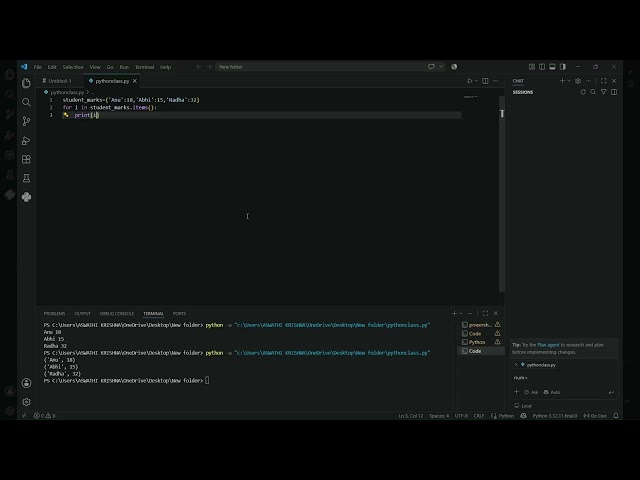Open the Copilot chat dropdown in title bar
640x480 pixels.
(x=441, y=67)
